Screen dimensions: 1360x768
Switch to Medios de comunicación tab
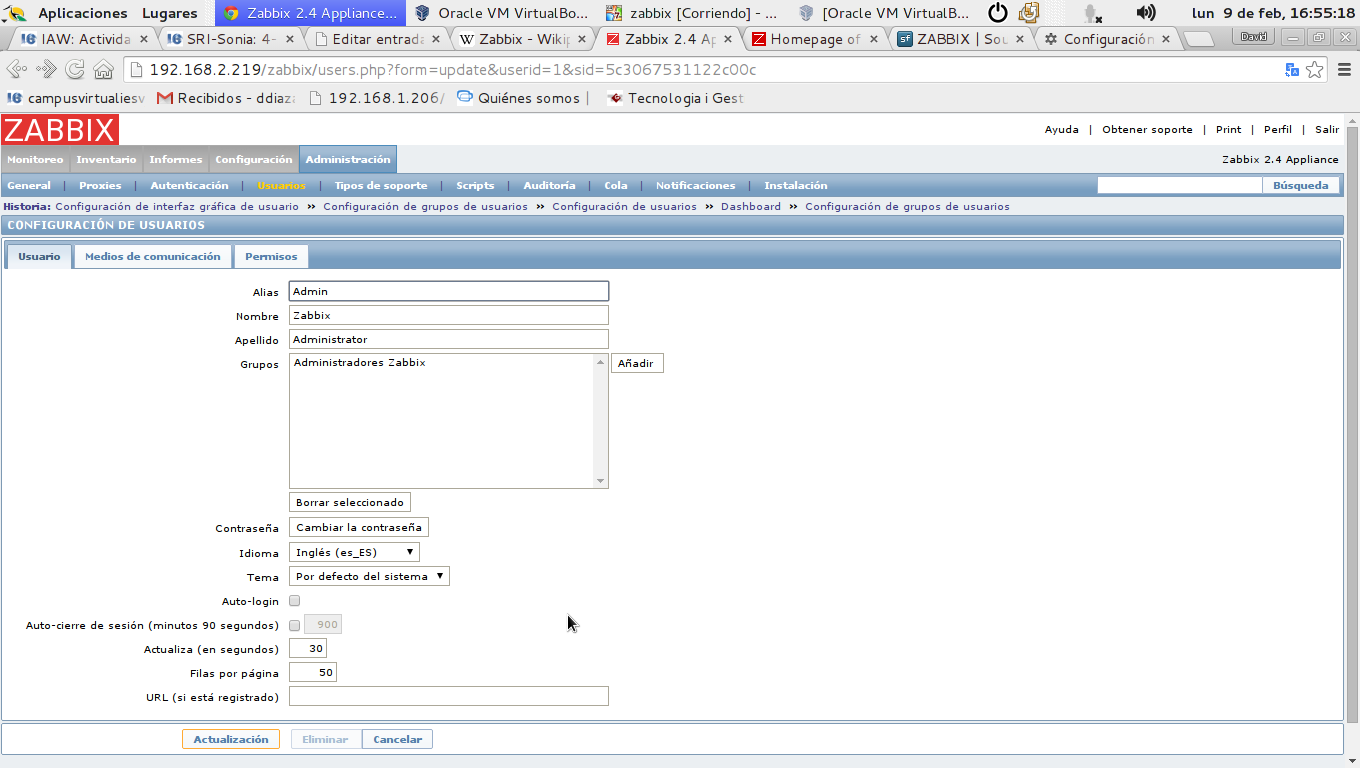(x=152, y=257)
